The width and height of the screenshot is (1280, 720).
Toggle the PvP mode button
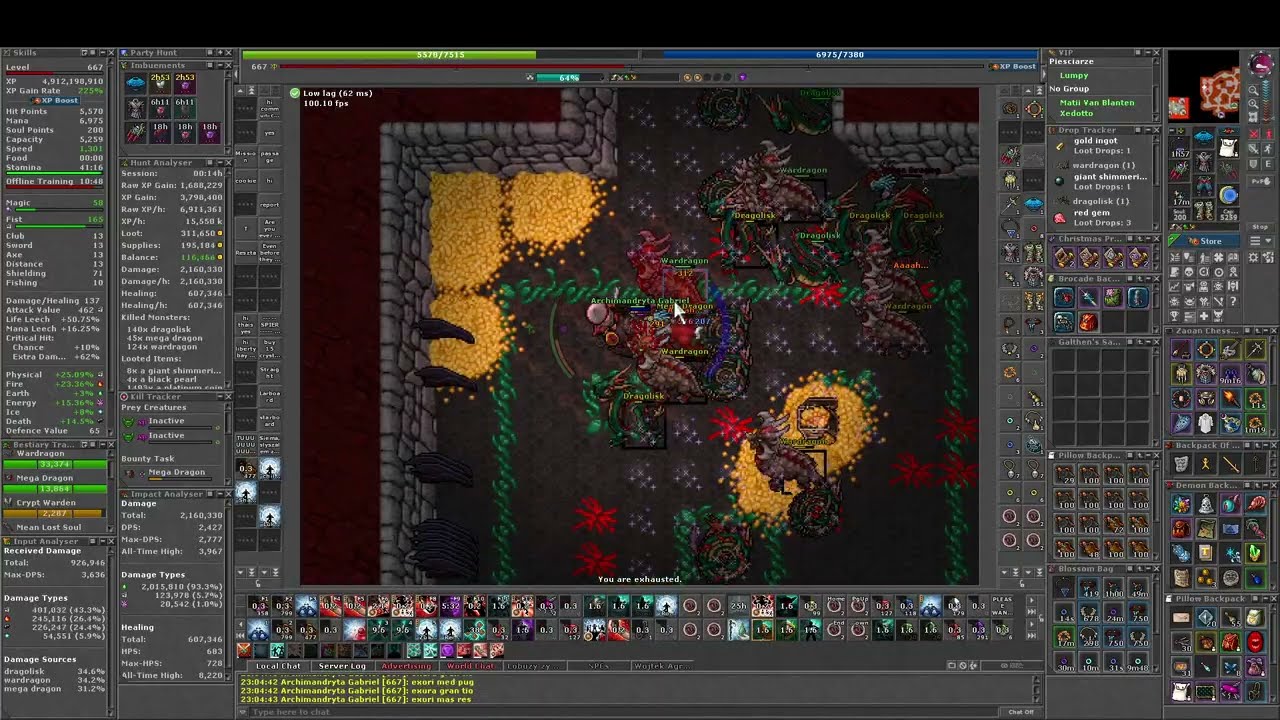coord(1260,181)
